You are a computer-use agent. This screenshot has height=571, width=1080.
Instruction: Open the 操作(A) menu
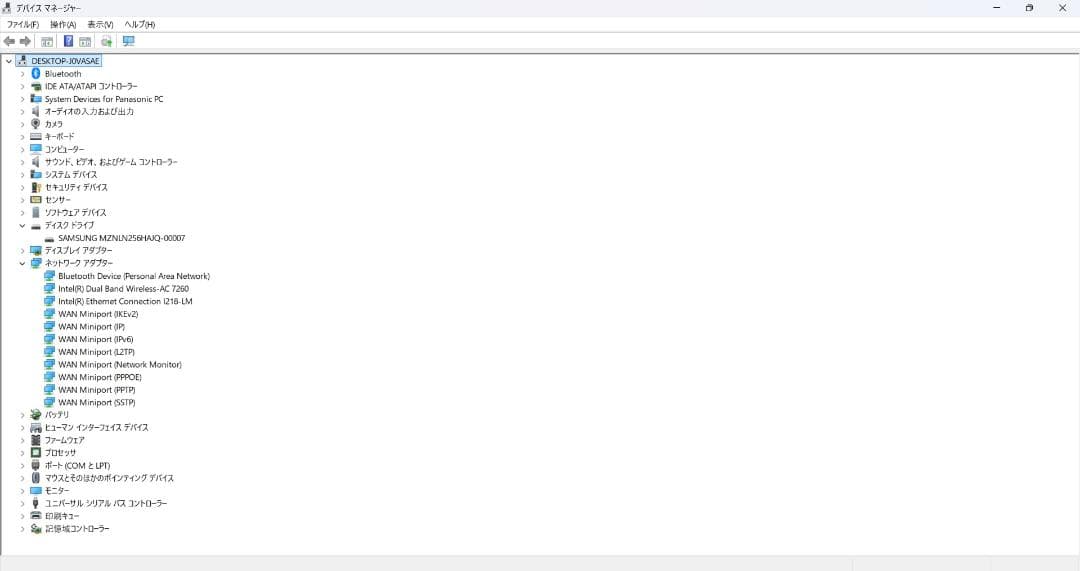click(x=63, y=24)
